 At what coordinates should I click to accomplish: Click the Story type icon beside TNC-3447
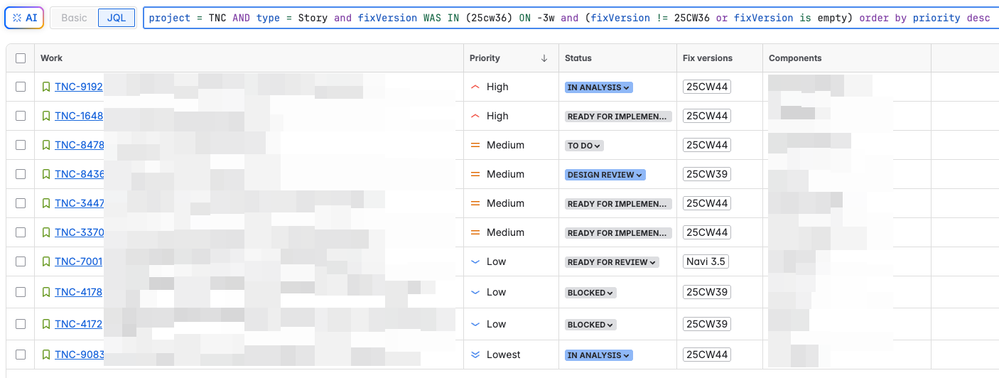[46, 203]
